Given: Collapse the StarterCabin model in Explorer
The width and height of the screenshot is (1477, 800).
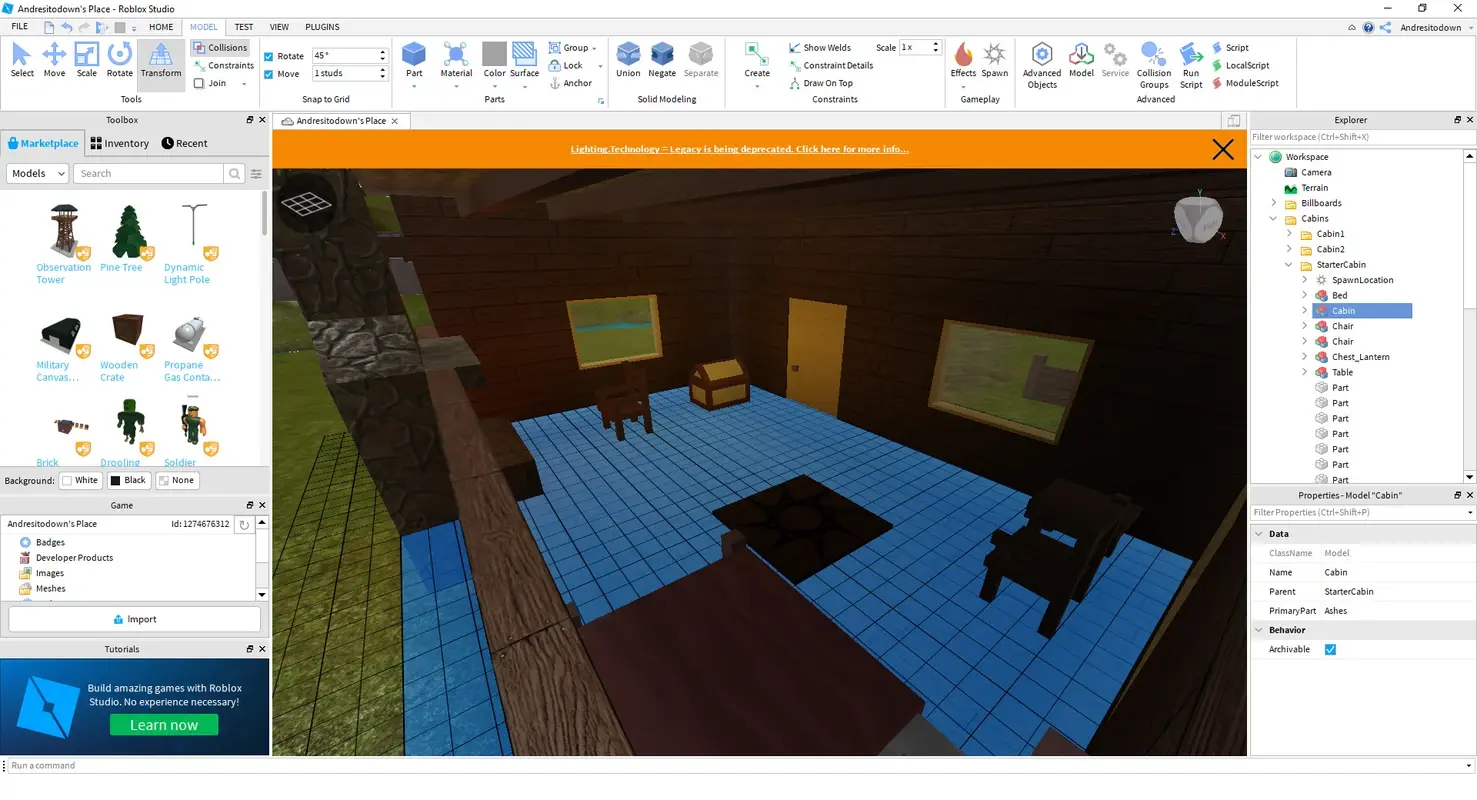Looking at the screenshot, I should coord(1288,264).
